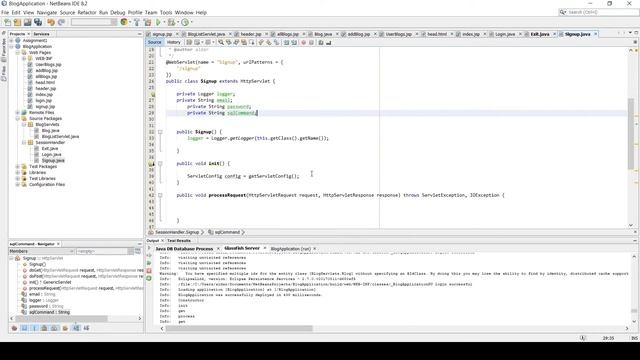Close the Navigator panel tab
The width and height of the screenshot is (640, 360).
tap(58, 244)
